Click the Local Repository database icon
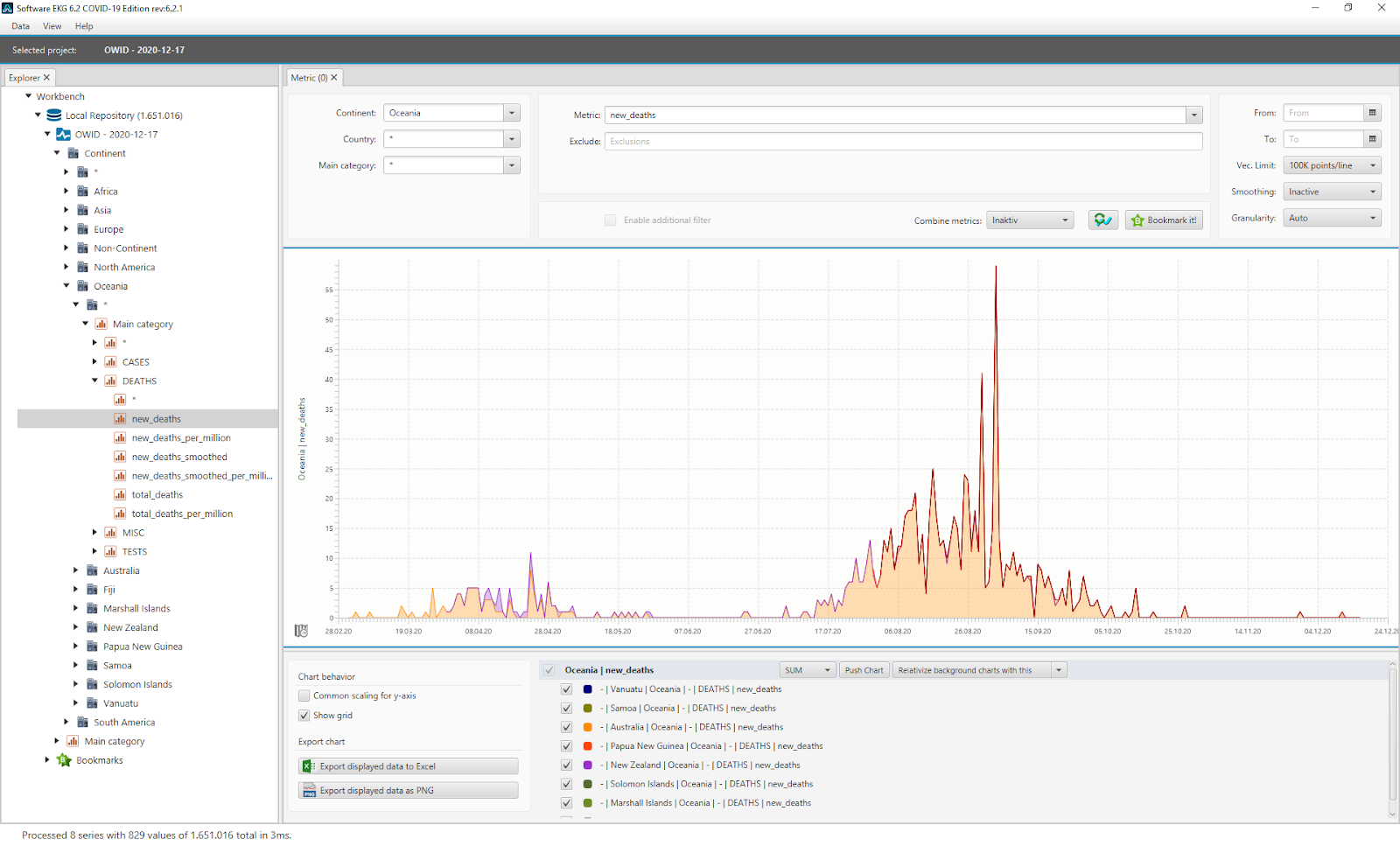The height and width of the screenshot is (846, 1400). coord(54,115)
